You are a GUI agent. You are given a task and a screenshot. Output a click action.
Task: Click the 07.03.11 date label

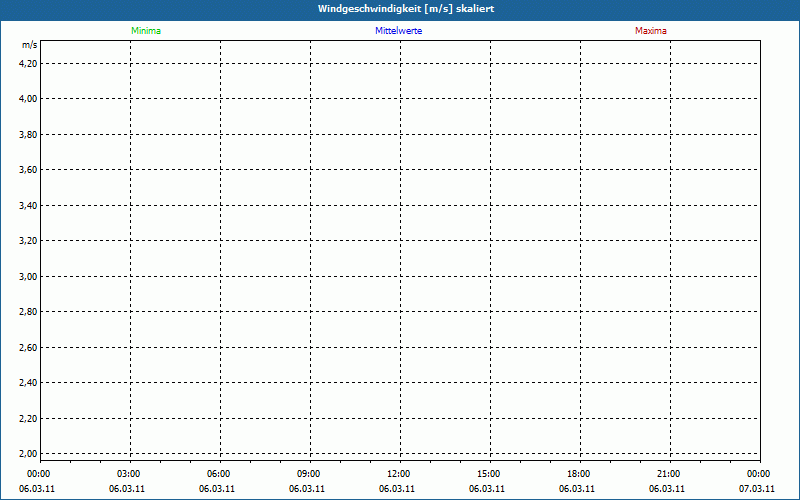coord(757,489)
